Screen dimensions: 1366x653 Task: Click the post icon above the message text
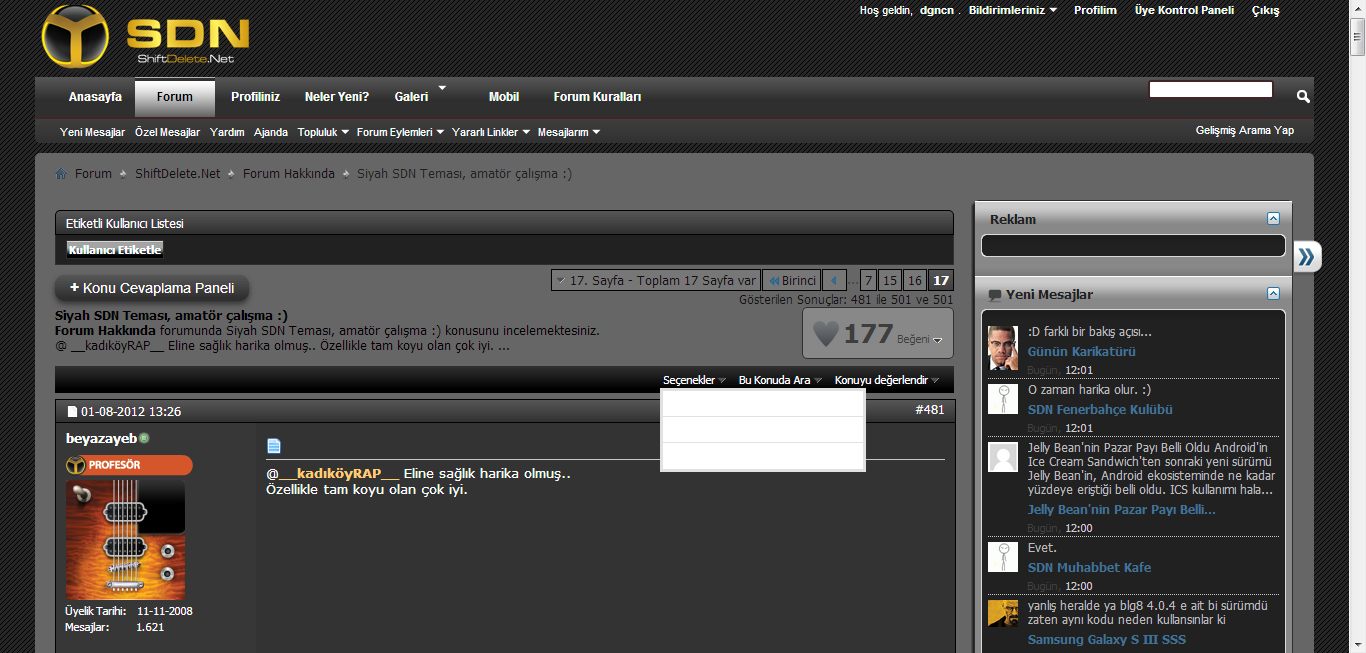(x=274, y=446)
